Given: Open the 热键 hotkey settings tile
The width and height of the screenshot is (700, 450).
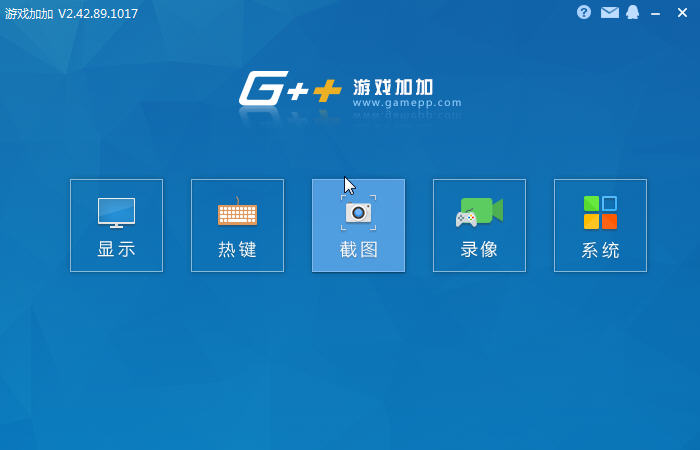Looking at the screenshot, I should (x=238, y=225).
